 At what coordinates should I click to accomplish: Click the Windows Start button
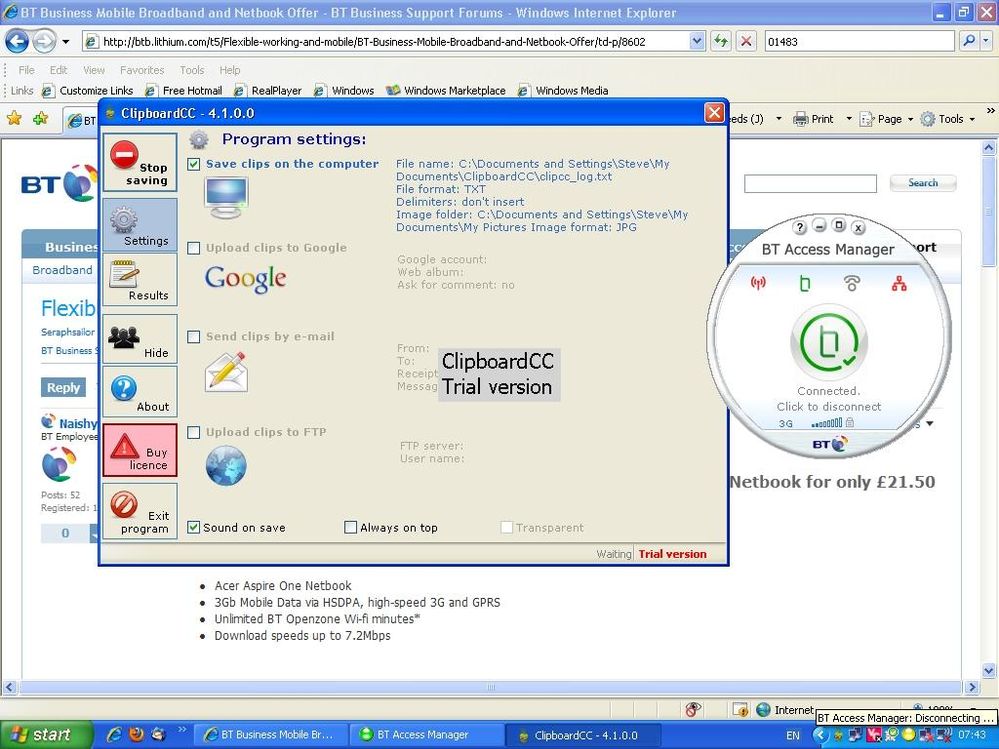(x=40, y=735)
